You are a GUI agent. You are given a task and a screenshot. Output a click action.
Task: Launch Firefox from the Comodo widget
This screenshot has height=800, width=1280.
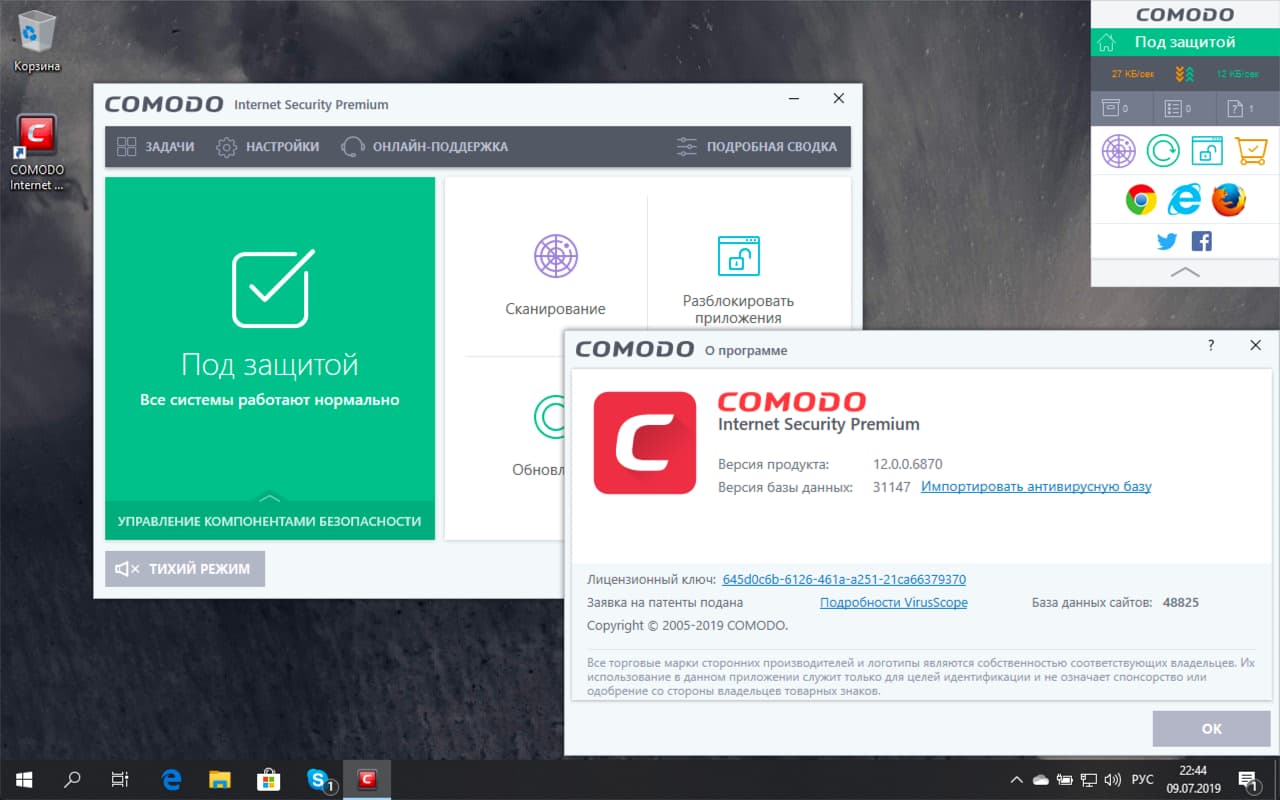point(1229,199)
